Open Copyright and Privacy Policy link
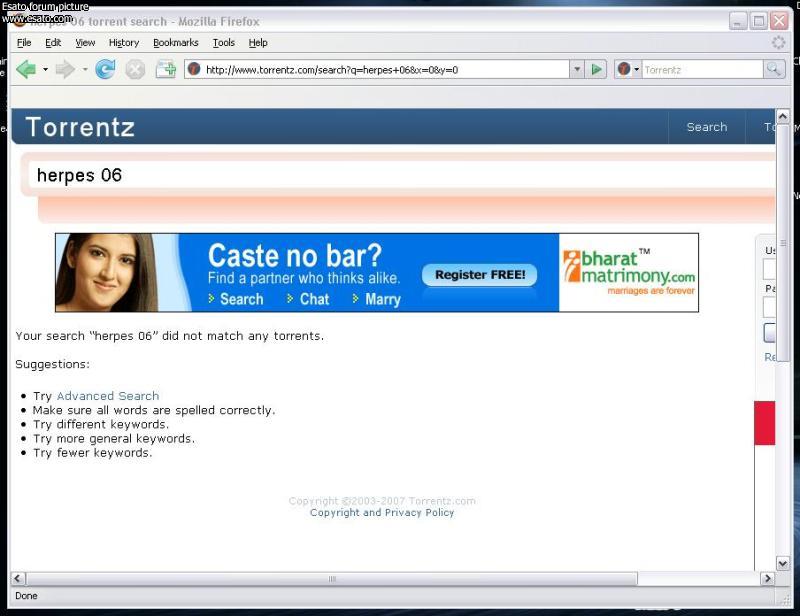Screen dimensions: 800x616 382,512
